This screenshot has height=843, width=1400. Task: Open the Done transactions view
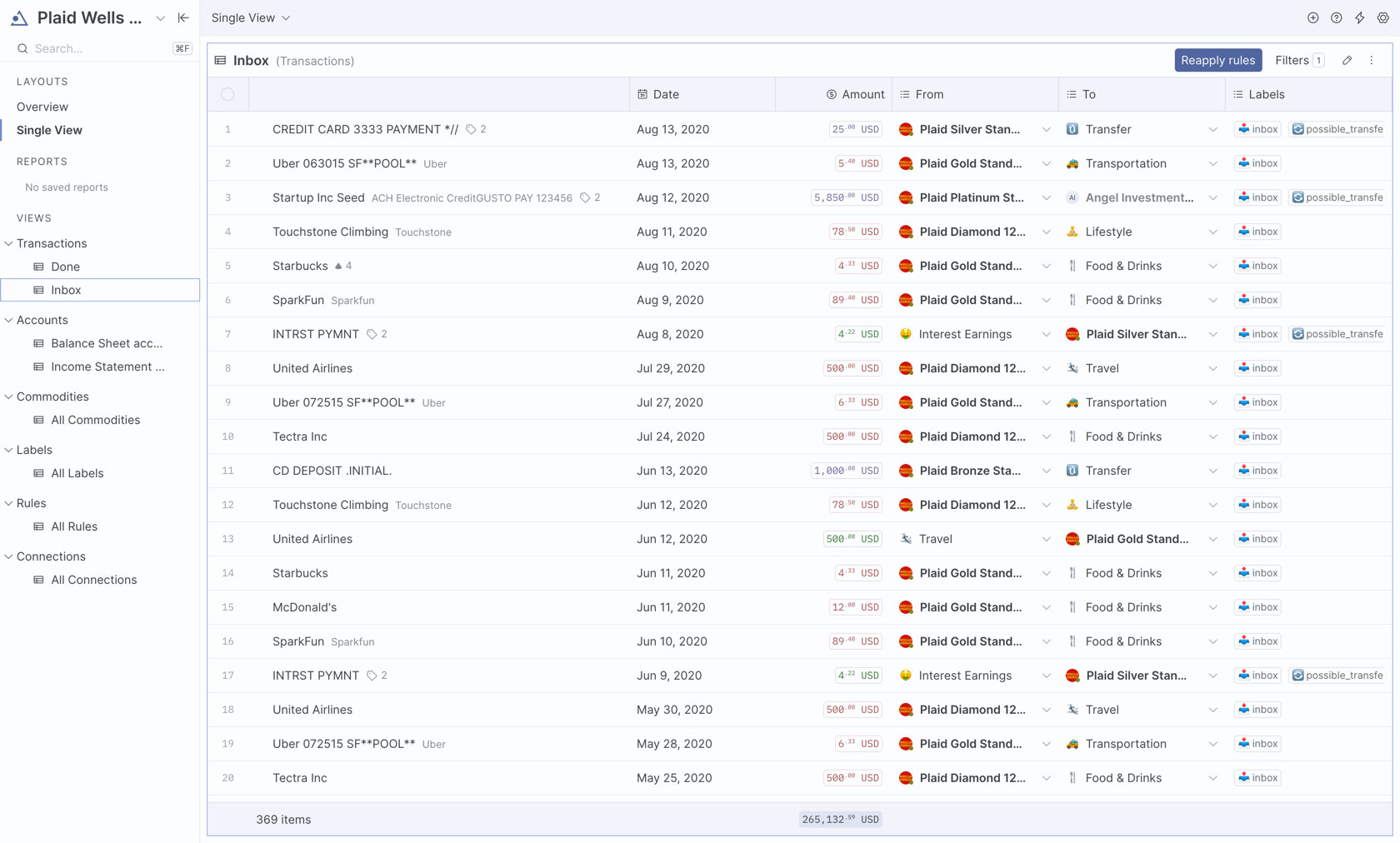[65, 267]
